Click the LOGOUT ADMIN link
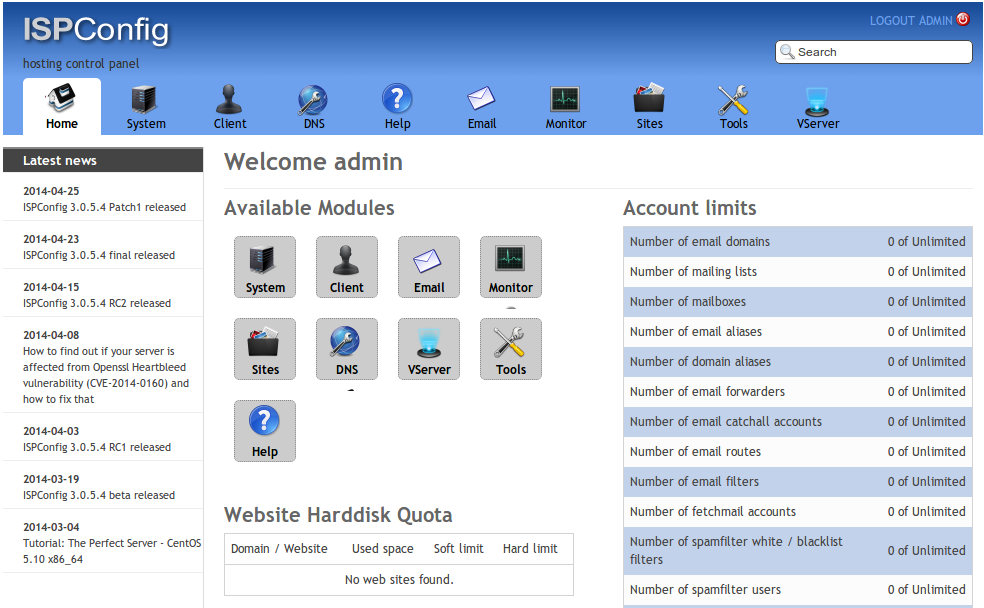Image resolution: width=984 pixels, height=608 pixels. pos(911,21)
